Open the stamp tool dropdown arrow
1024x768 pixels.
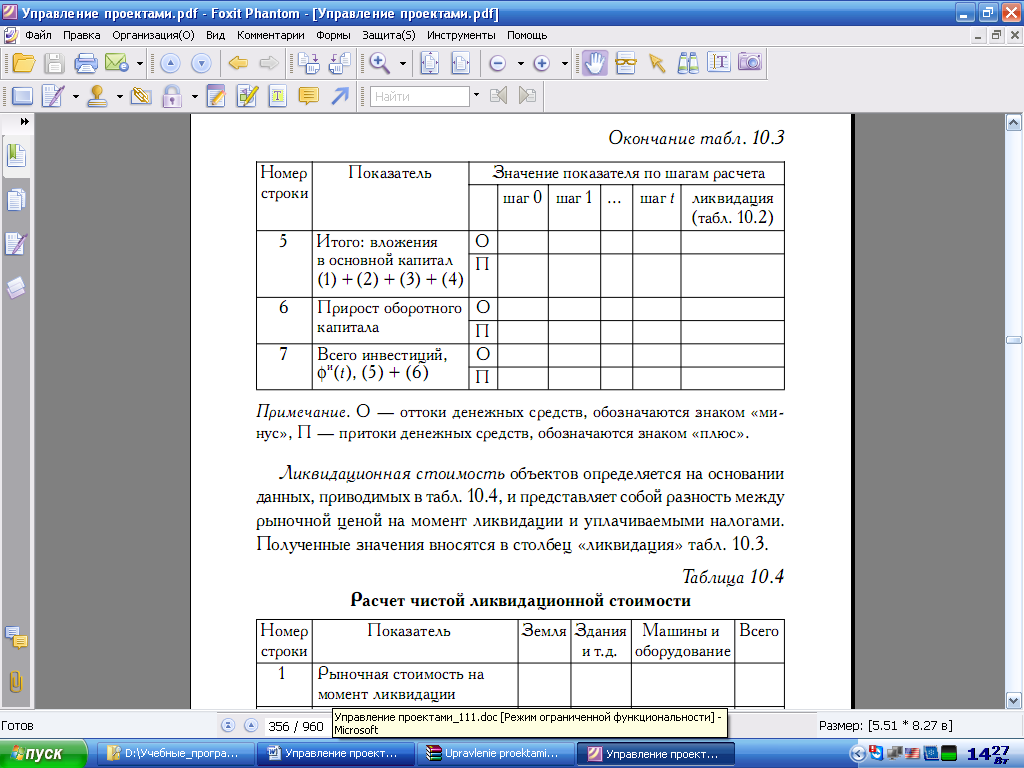tap(120, 97)
